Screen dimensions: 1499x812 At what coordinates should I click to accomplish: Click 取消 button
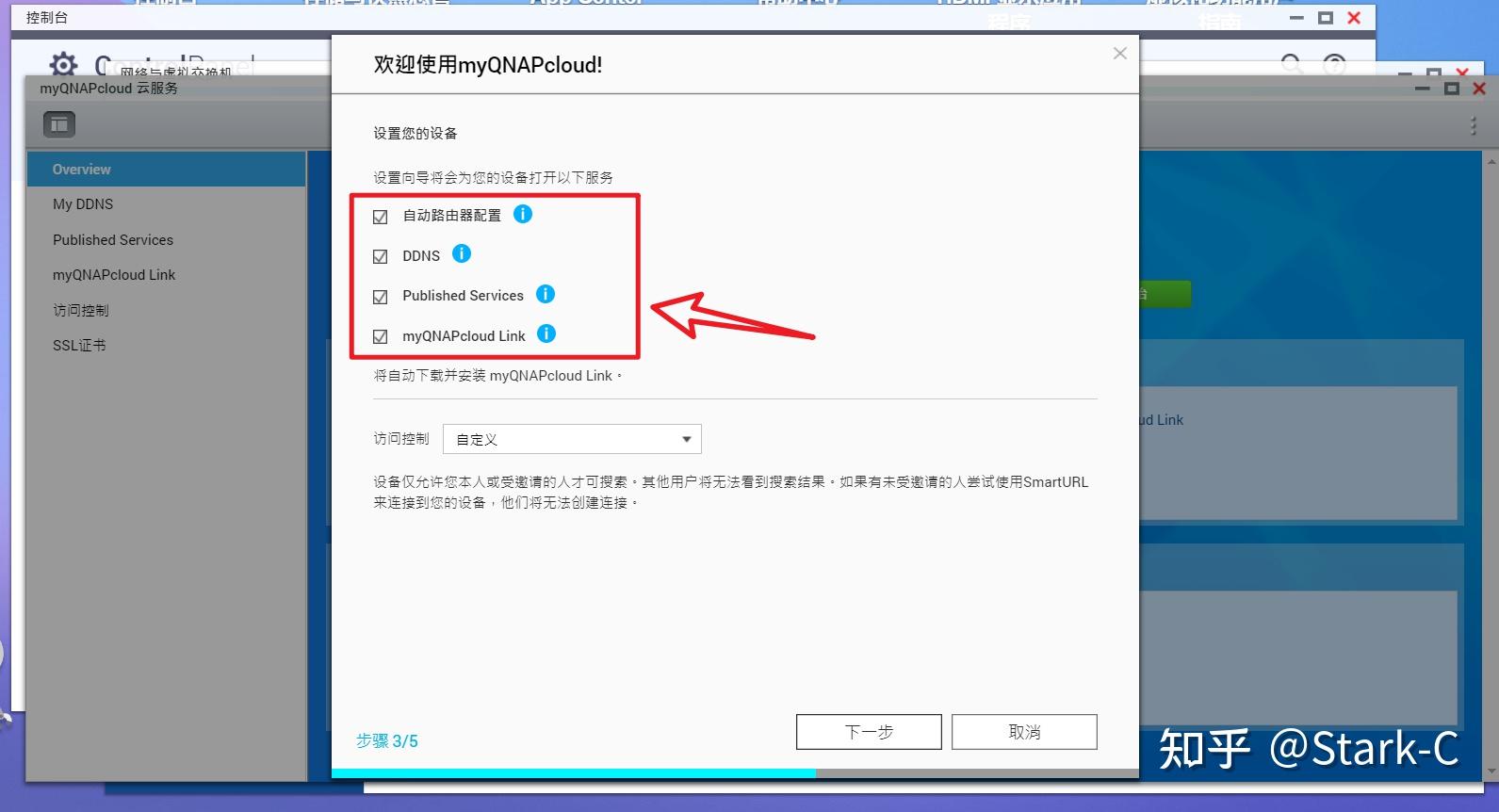[x=1024, y=732]
